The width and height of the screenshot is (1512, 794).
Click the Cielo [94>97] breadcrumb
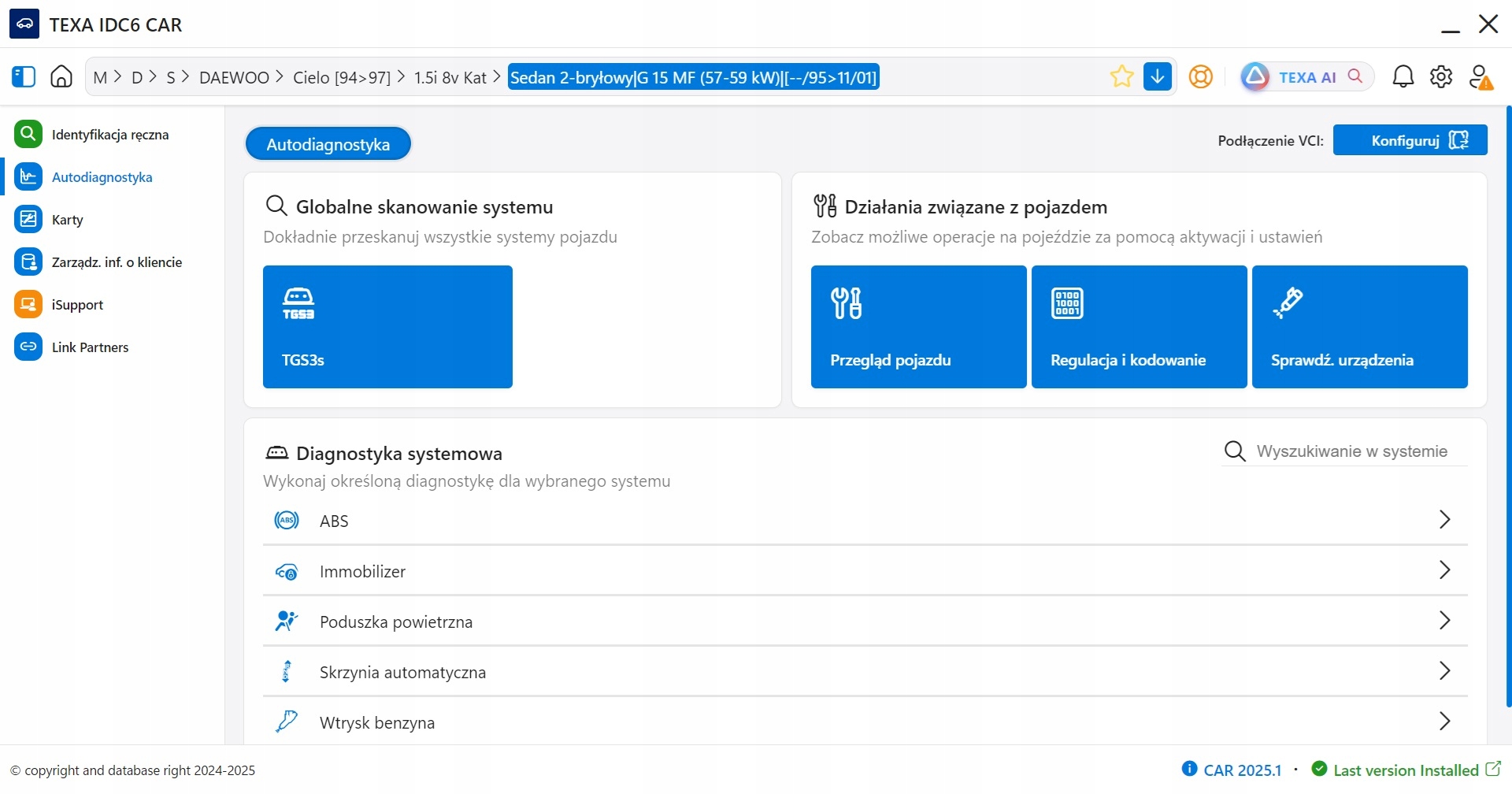342,77
